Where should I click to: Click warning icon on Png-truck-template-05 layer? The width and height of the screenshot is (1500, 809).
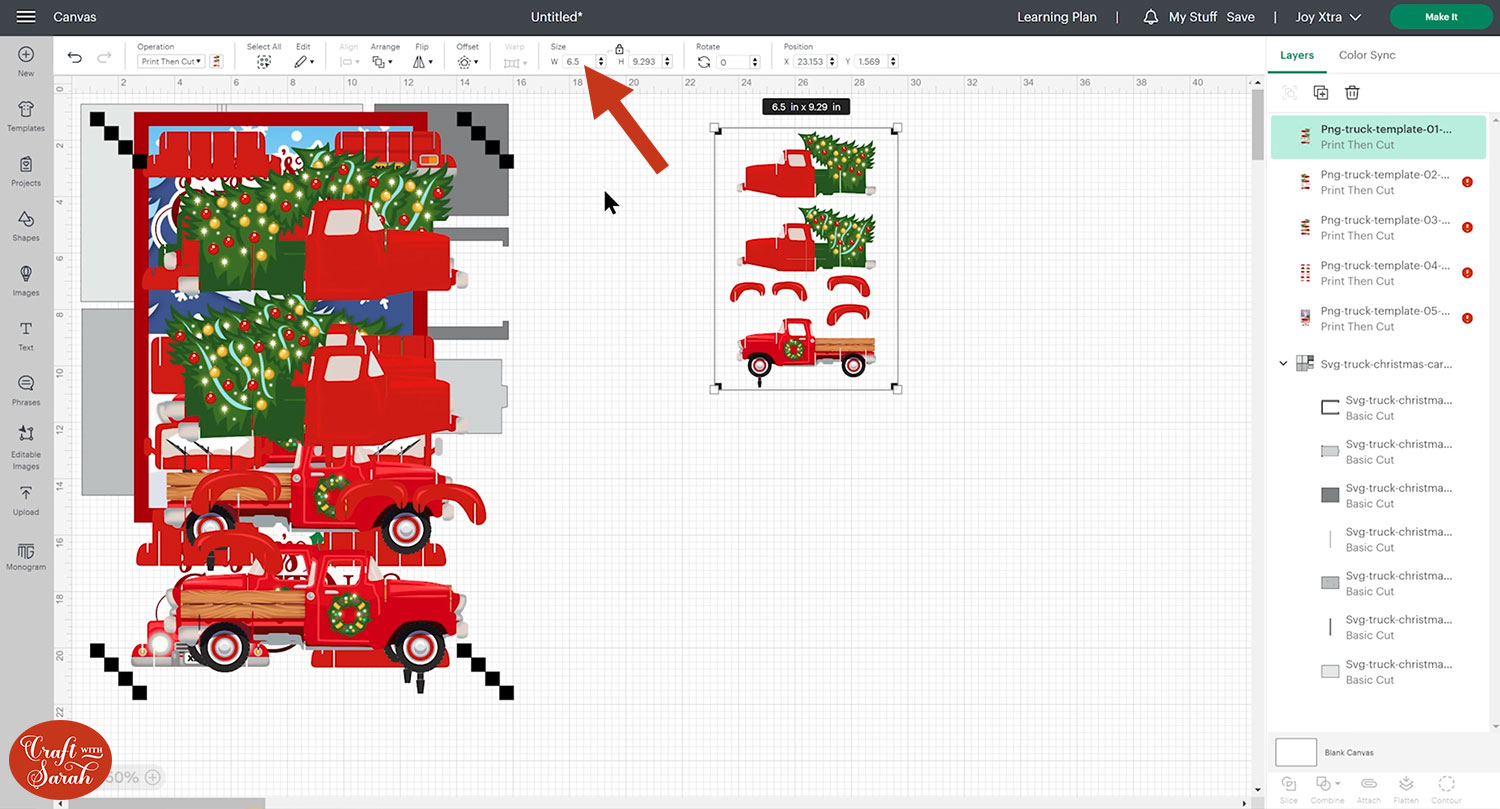coord(1467,318)
